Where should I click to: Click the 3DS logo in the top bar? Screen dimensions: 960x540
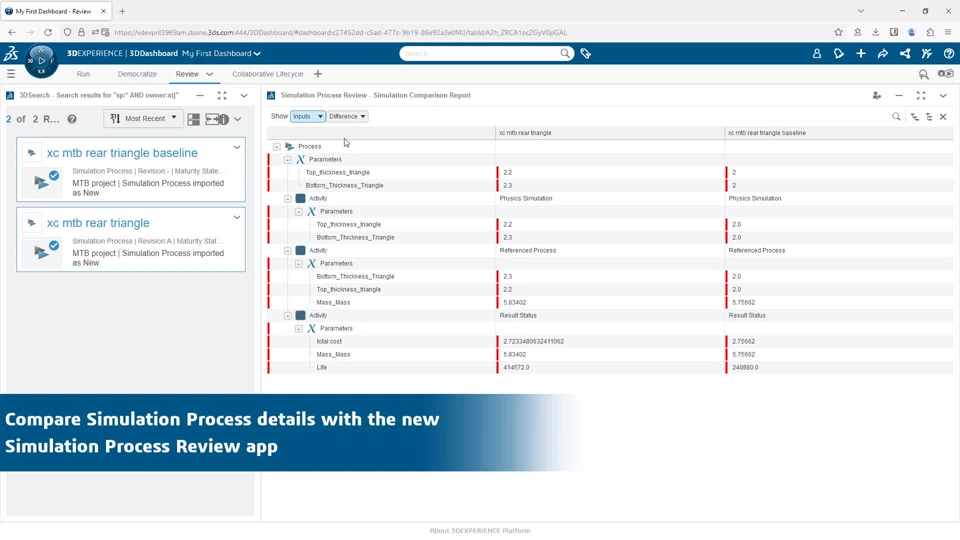tap(11, 53)
